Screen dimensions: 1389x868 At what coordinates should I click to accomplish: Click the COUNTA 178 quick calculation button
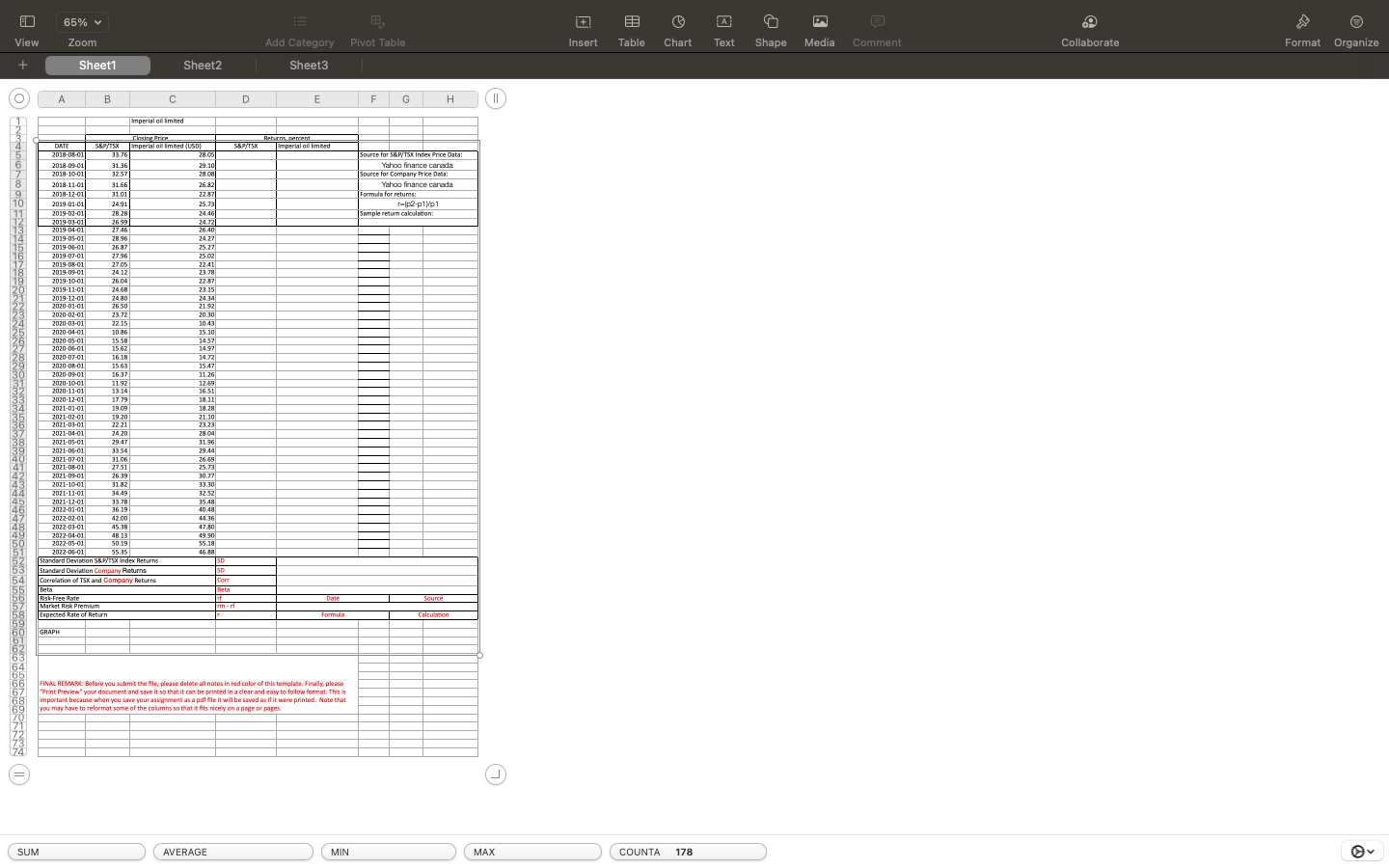(688, 852)
